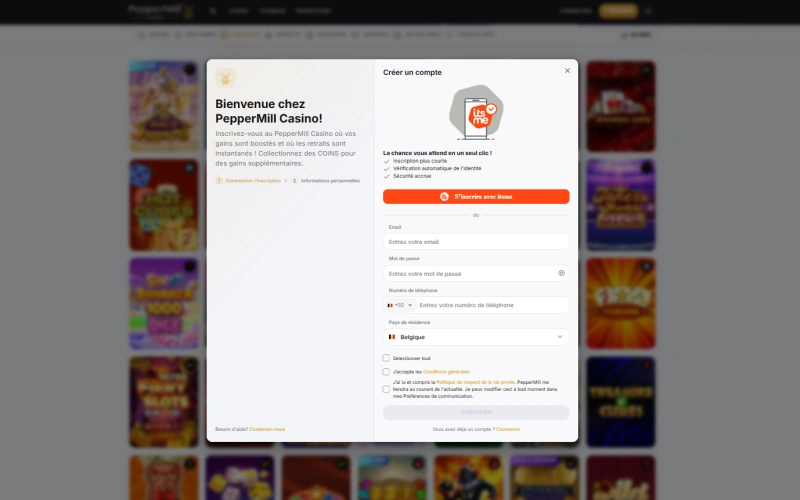This screenshot has height=500, width=800.
Task: Click the CONTINUER button
Action: [x=476, y=412]
